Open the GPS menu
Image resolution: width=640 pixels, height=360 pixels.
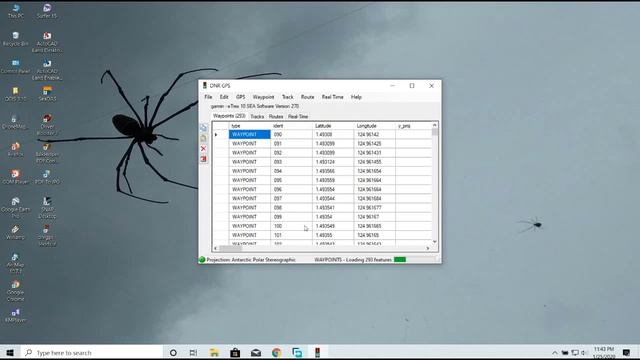tap(241, 97)
